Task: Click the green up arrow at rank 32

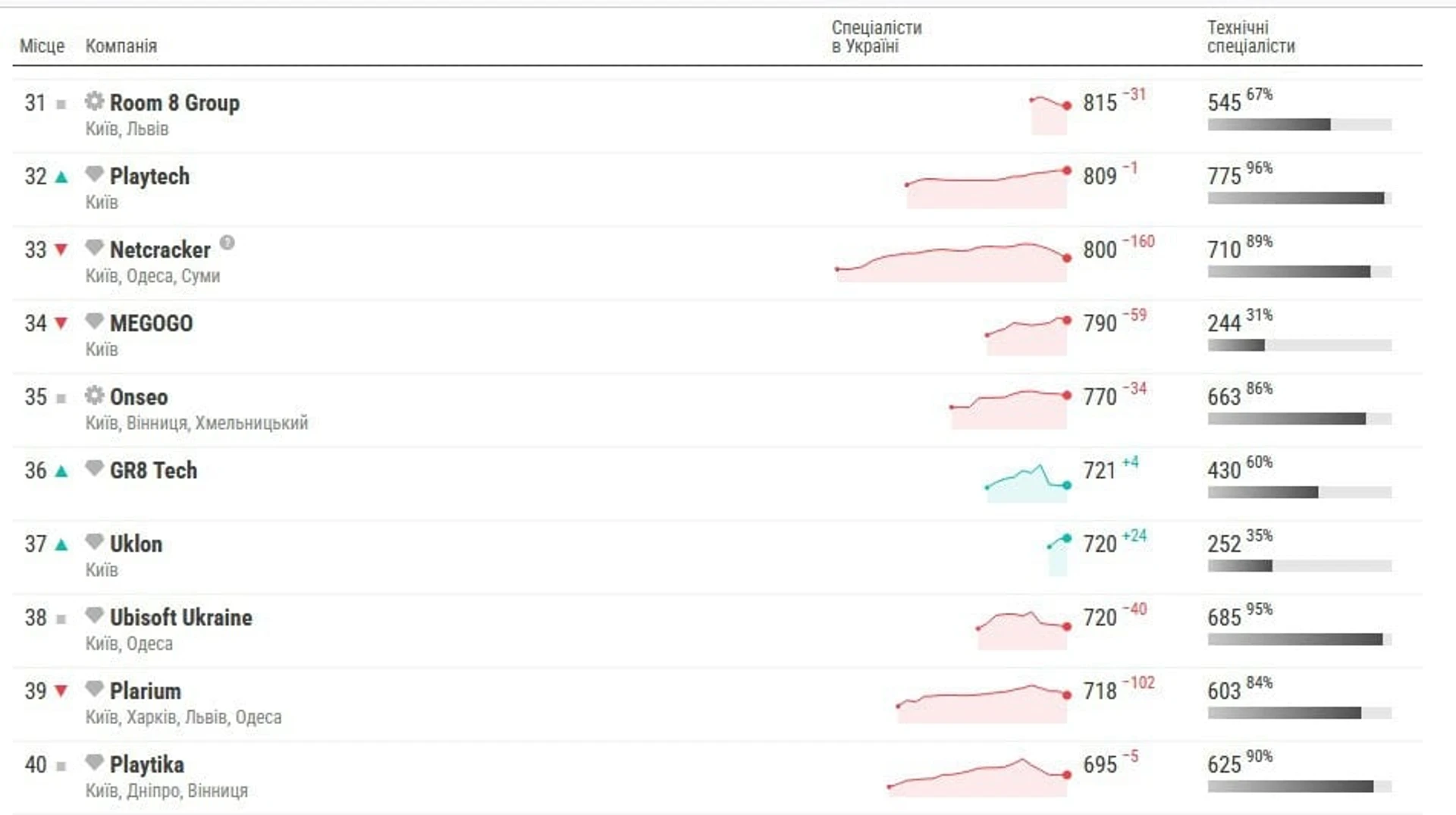Action: [61, 177]
